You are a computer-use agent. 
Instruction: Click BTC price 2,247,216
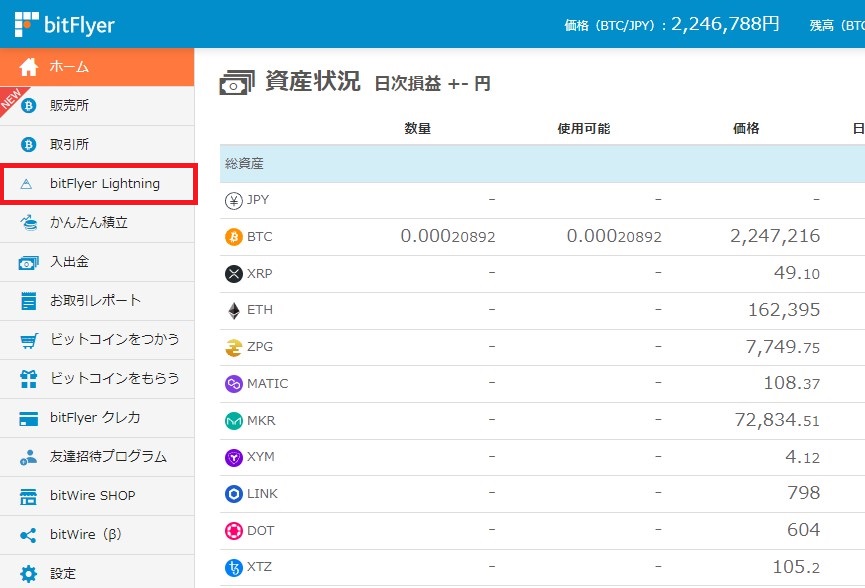tap(775, 236)
